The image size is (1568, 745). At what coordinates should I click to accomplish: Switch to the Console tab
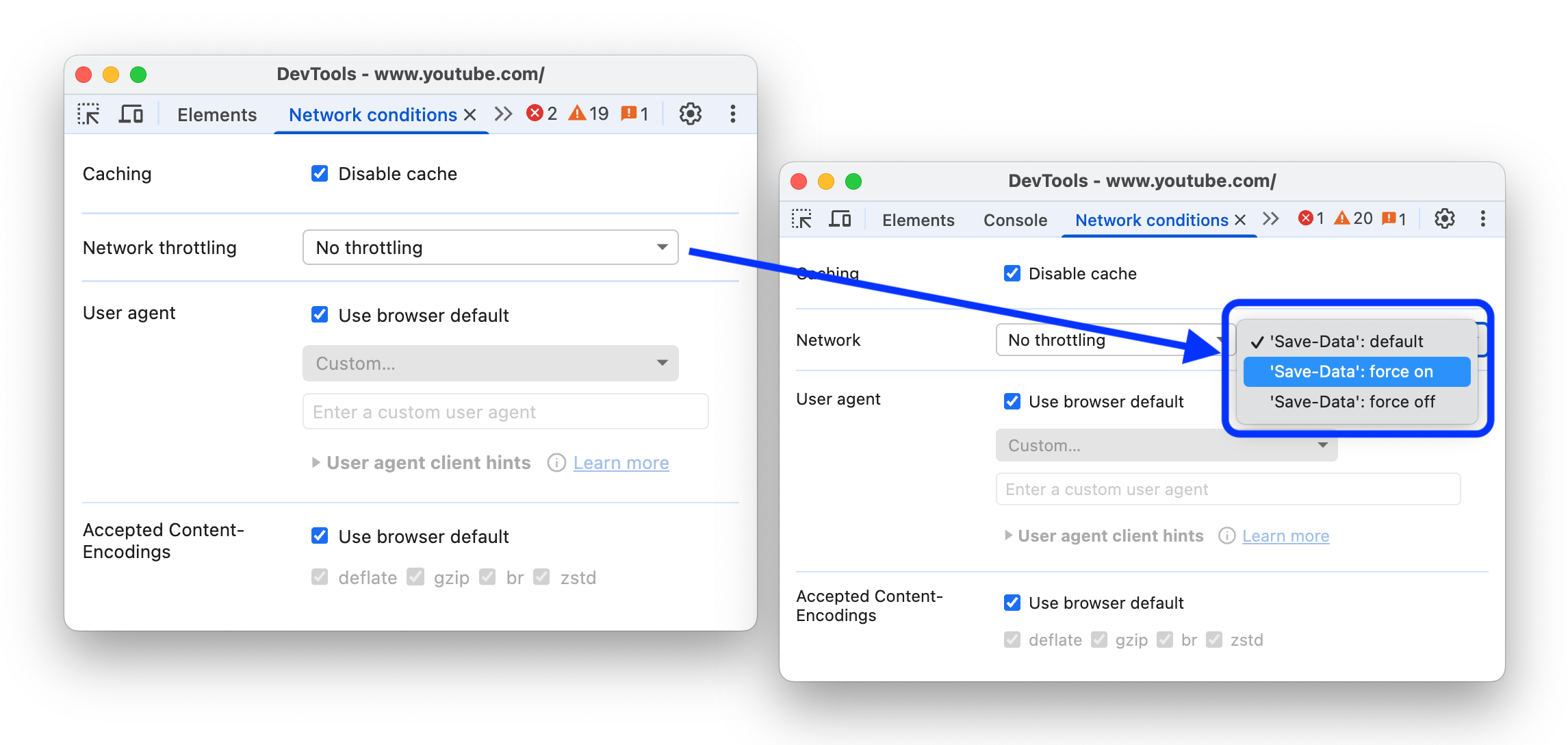pyautogui.click(x=1014, y=220)
